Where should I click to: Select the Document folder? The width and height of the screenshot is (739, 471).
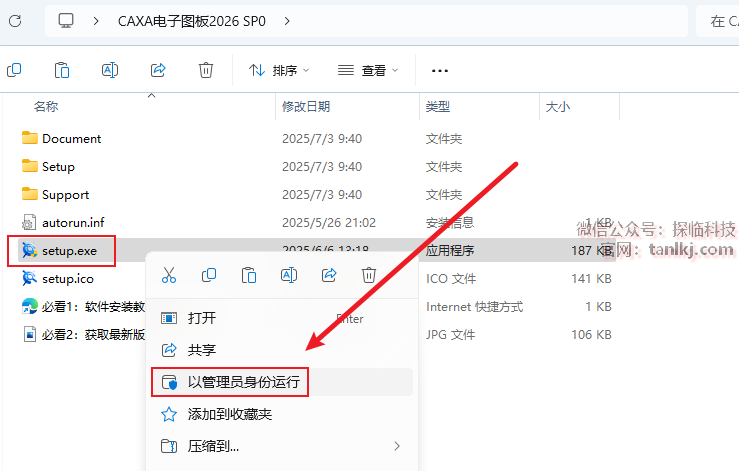pyautogui.click(x=72, y=139)
